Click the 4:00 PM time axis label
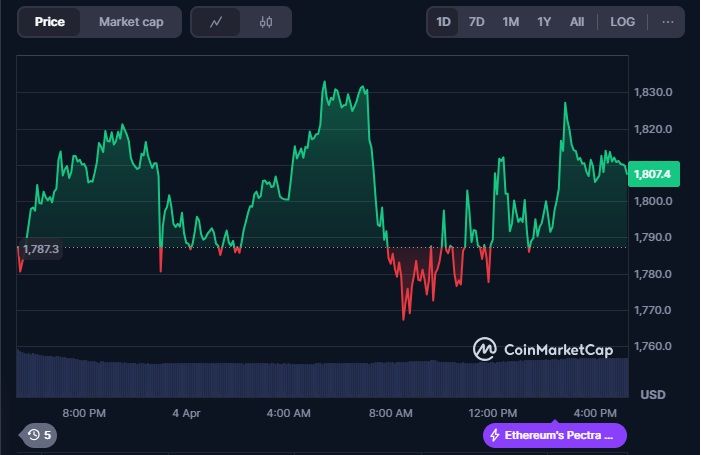The width and height of the screenshot is (703, 455). (x=595, y=413)
